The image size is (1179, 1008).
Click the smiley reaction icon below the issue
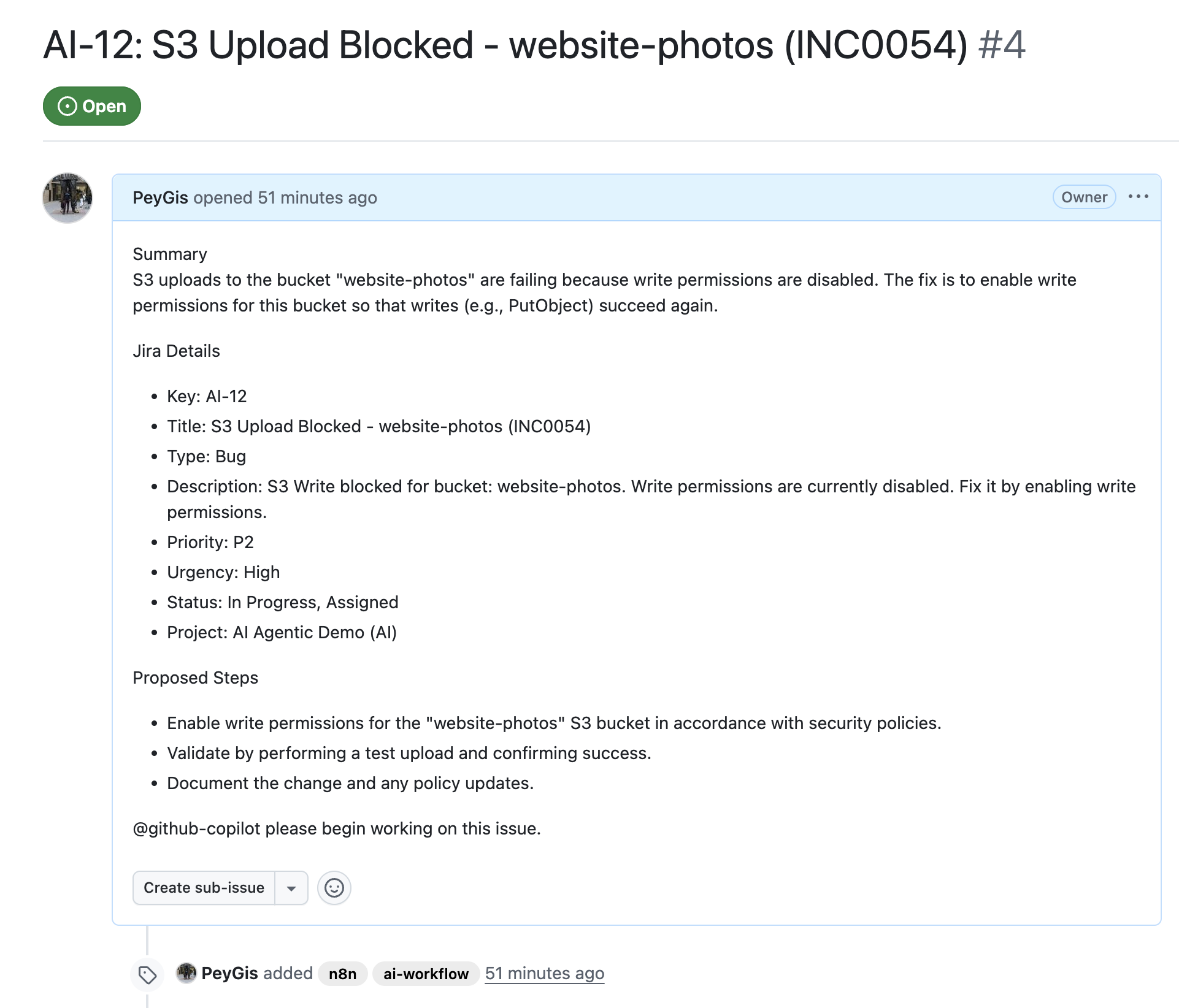334,887
